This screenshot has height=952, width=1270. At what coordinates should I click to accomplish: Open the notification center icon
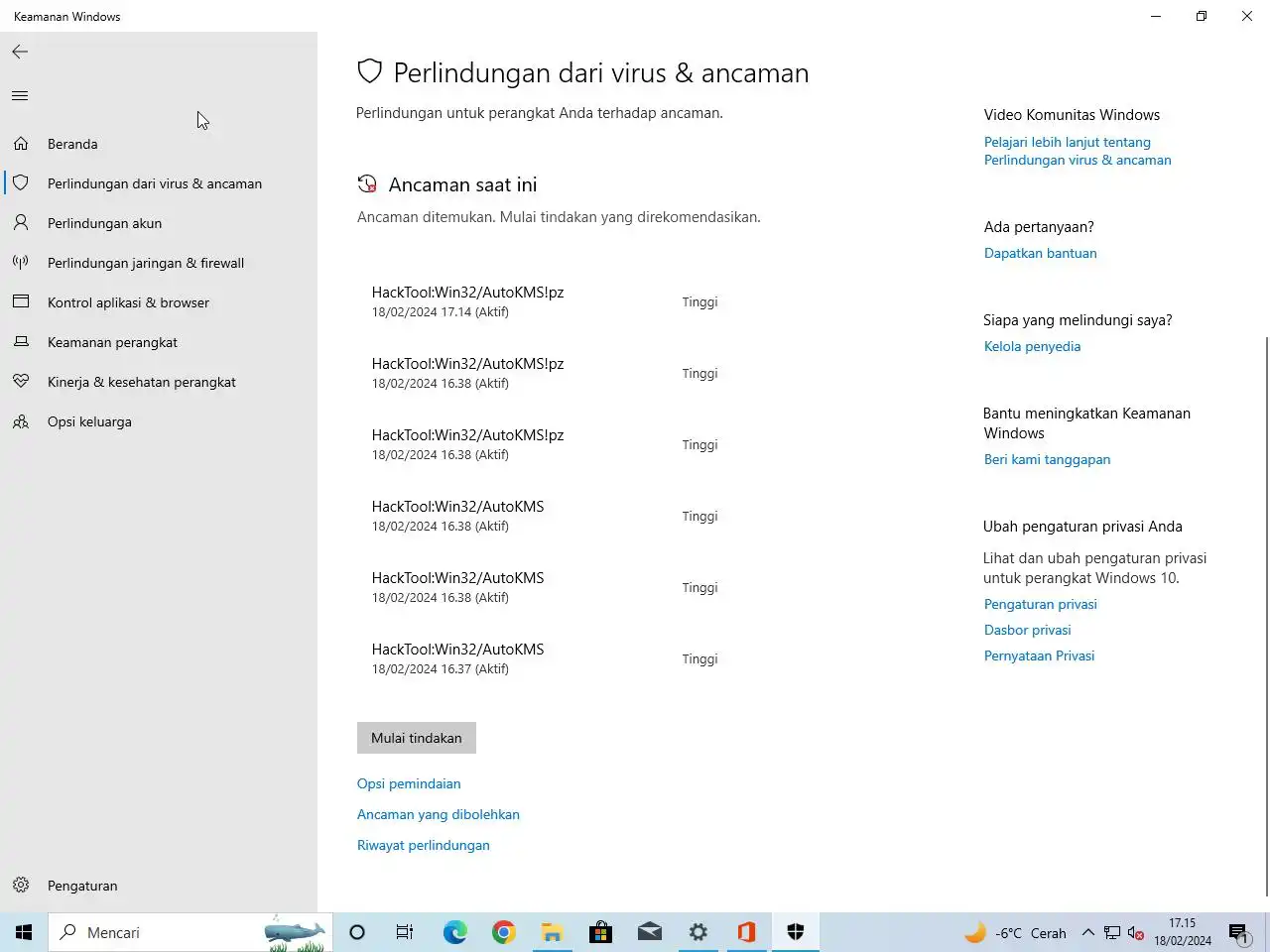coord(1239,933)
